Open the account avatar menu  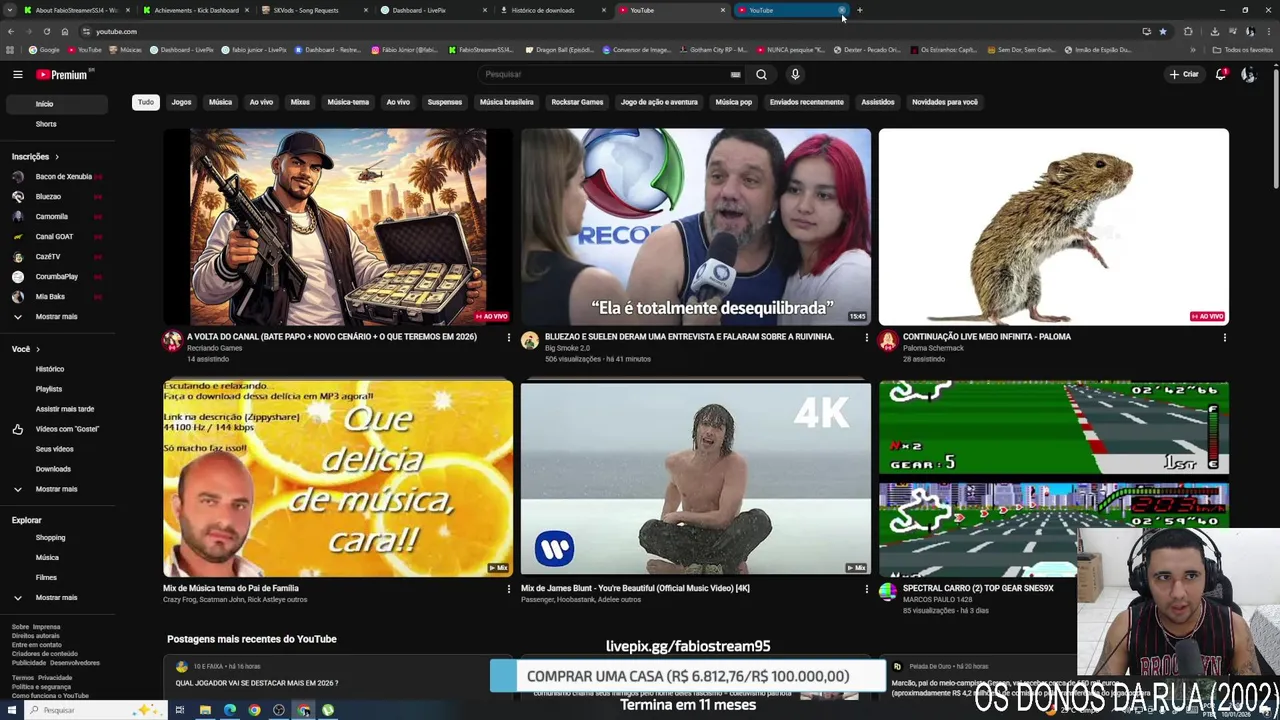pos(1248,74)
